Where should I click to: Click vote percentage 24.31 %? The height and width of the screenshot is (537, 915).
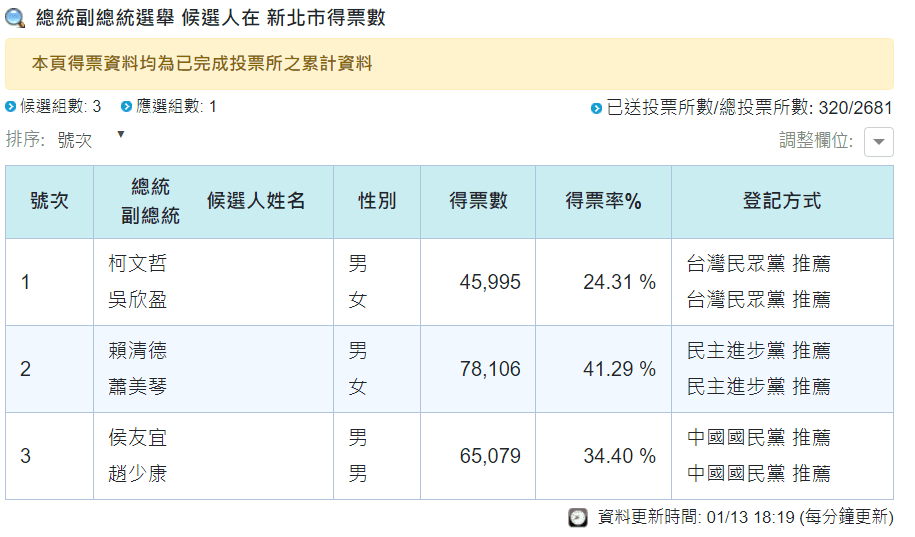[620, 283]
